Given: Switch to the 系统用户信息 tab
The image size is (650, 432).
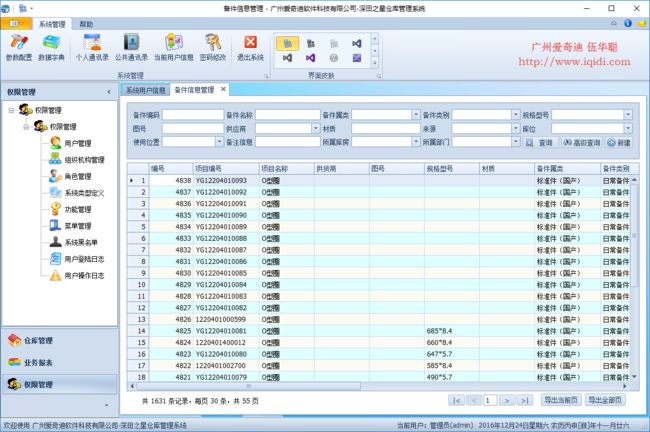Looking at the screenshot, I should point(145,90).
